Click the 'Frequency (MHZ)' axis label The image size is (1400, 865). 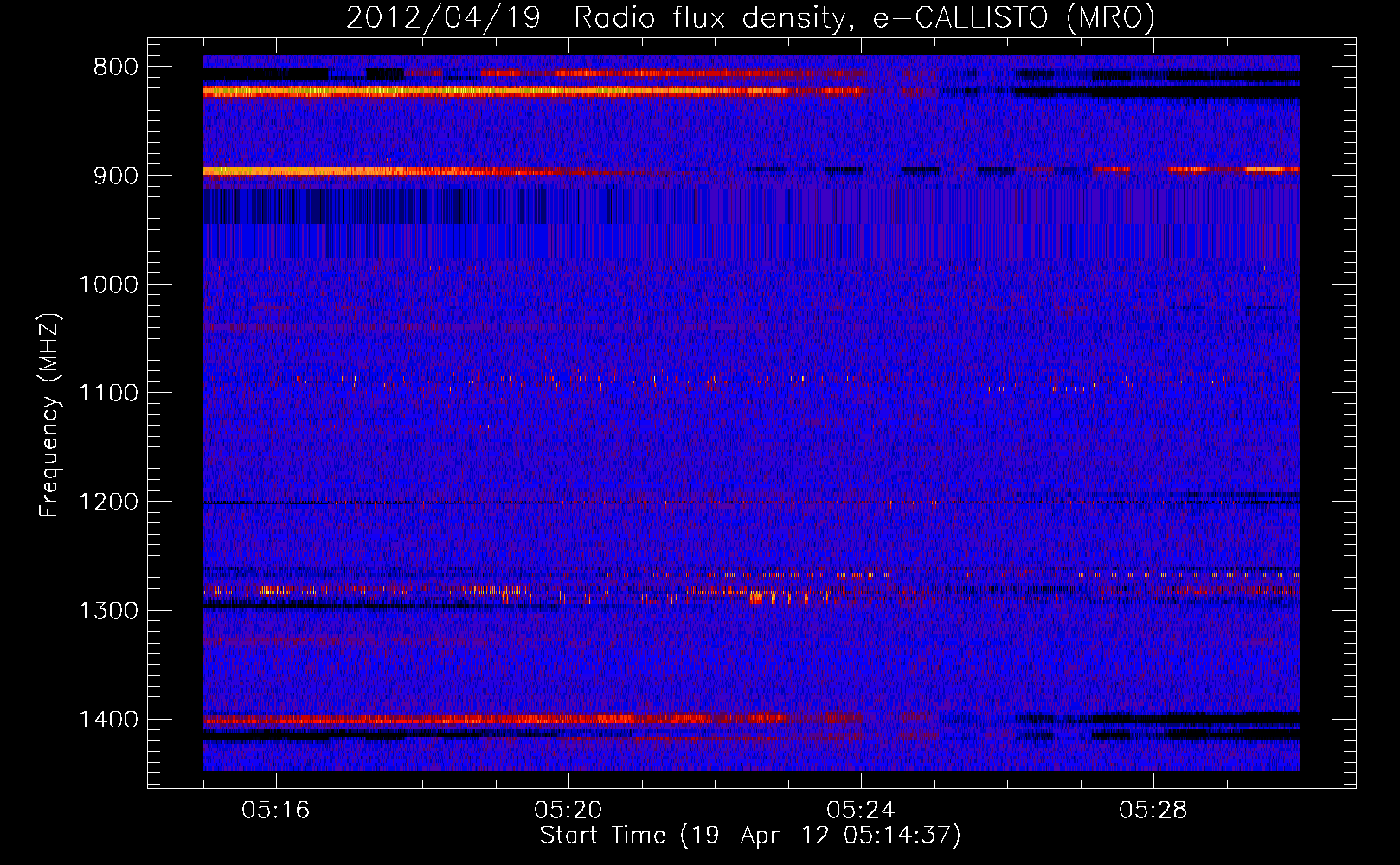(x=49, y=415)
